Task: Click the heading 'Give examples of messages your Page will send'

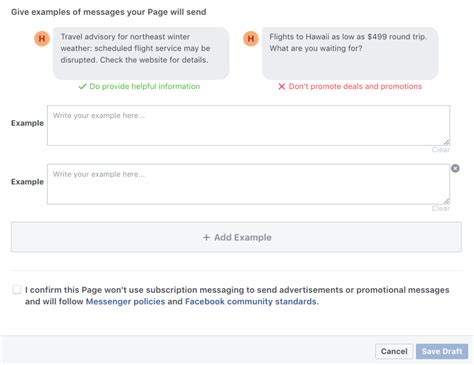Action: pos(109,12)
